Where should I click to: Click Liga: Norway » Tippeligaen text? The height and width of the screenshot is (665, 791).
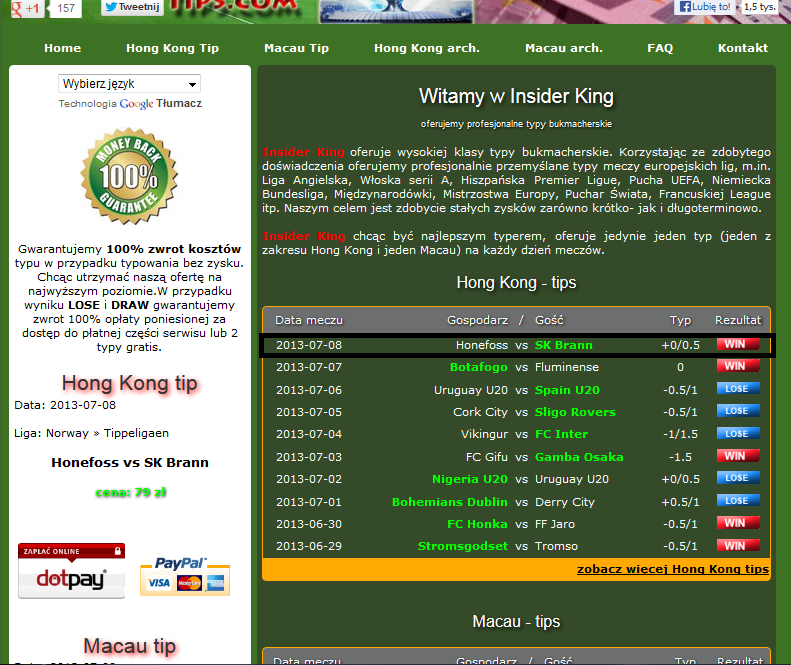pyautogui.click(x=91, y=433)
